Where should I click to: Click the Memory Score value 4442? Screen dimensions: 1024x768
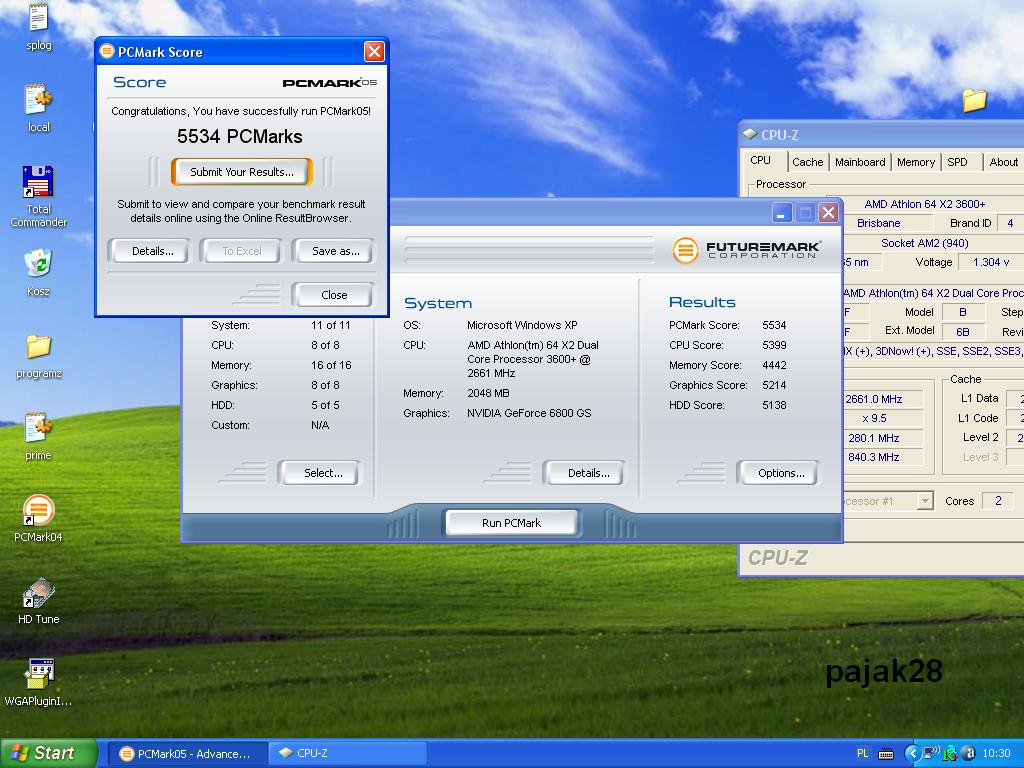[x=774, y=365]
